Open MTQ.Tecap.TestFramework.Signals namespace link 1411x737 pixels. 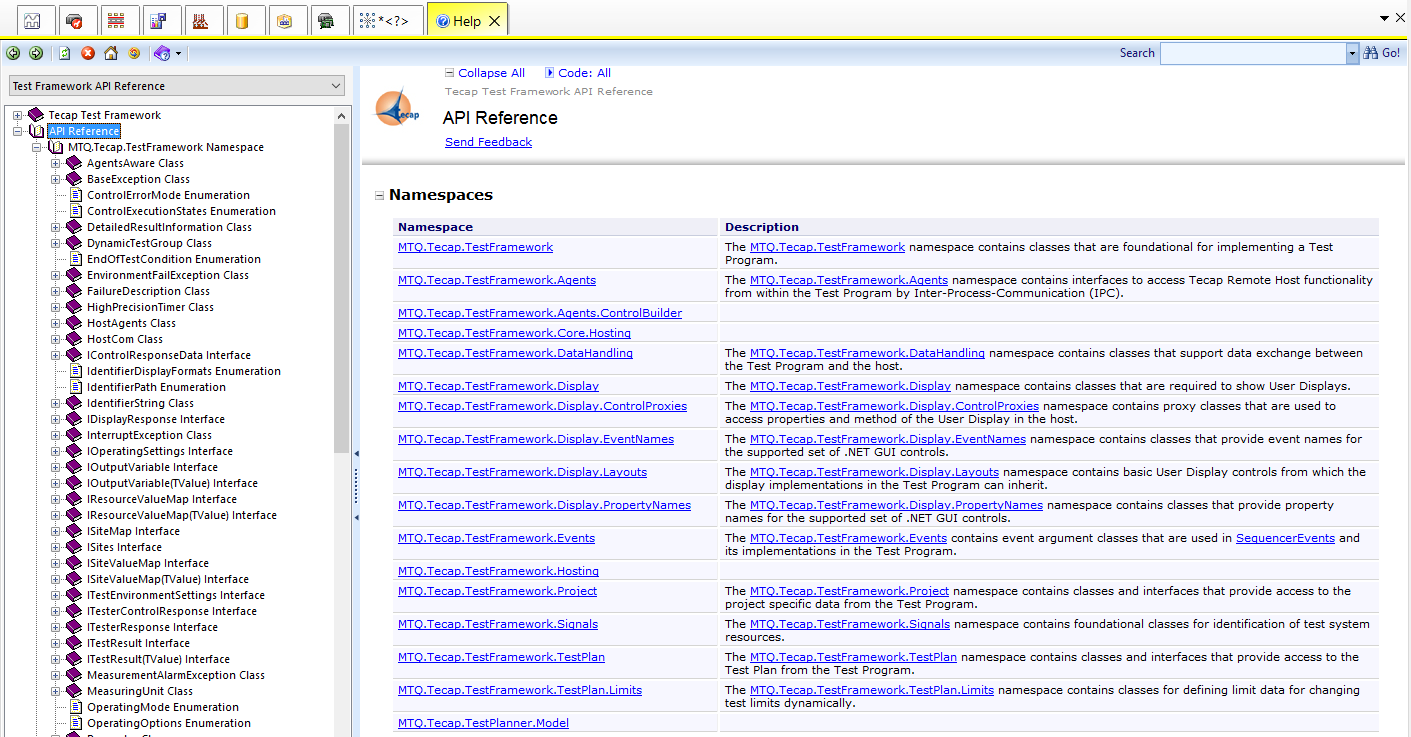click(498, 624)
